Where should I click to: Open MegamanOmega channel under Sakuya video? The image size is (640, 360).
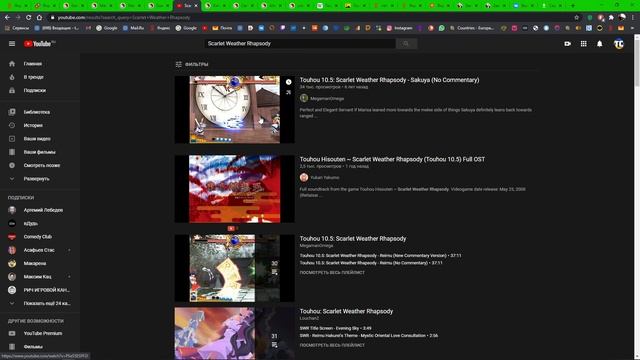tap(327, 98)
